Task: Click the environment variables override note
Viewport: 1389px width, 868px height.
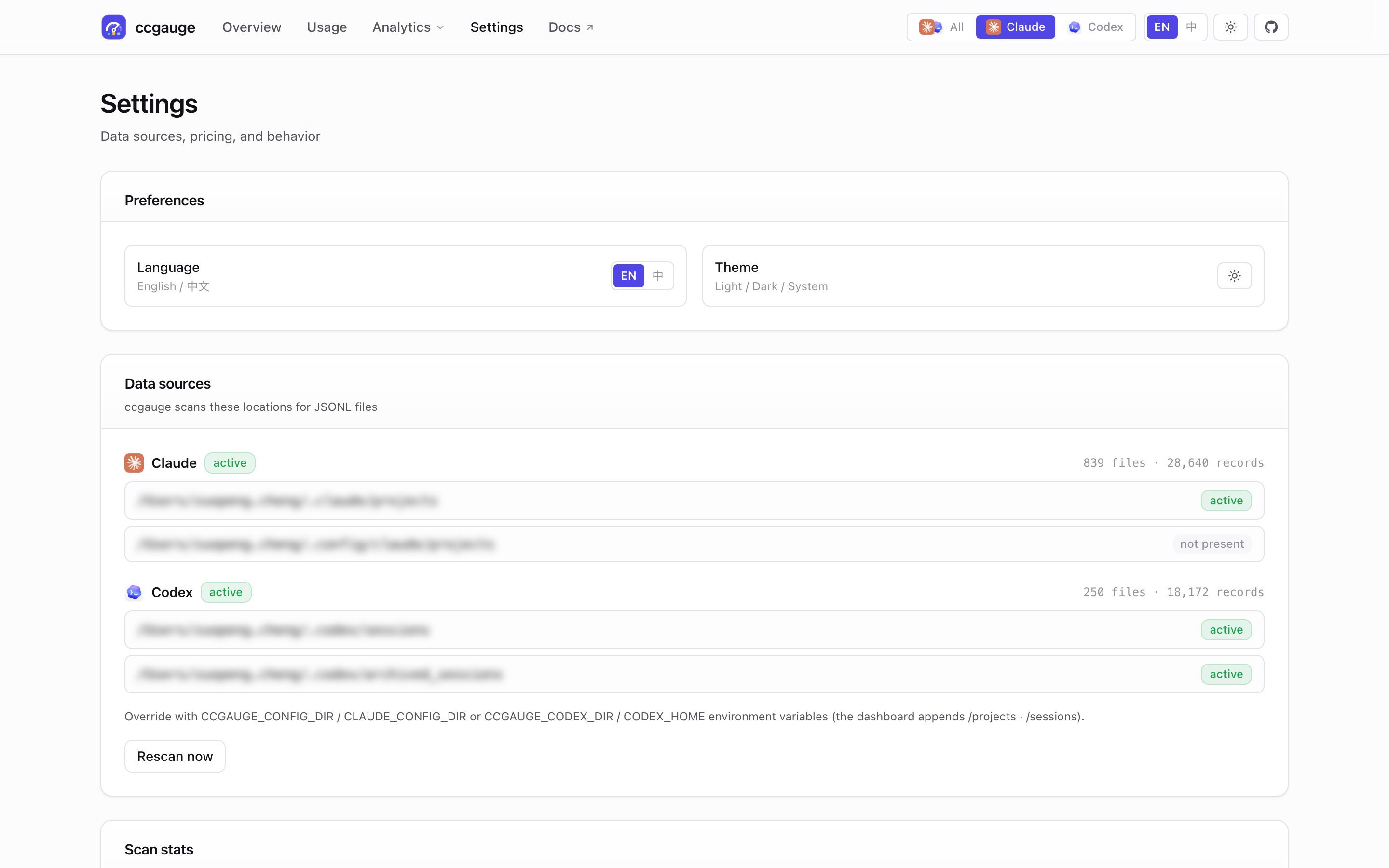Action: pos(604,717)
